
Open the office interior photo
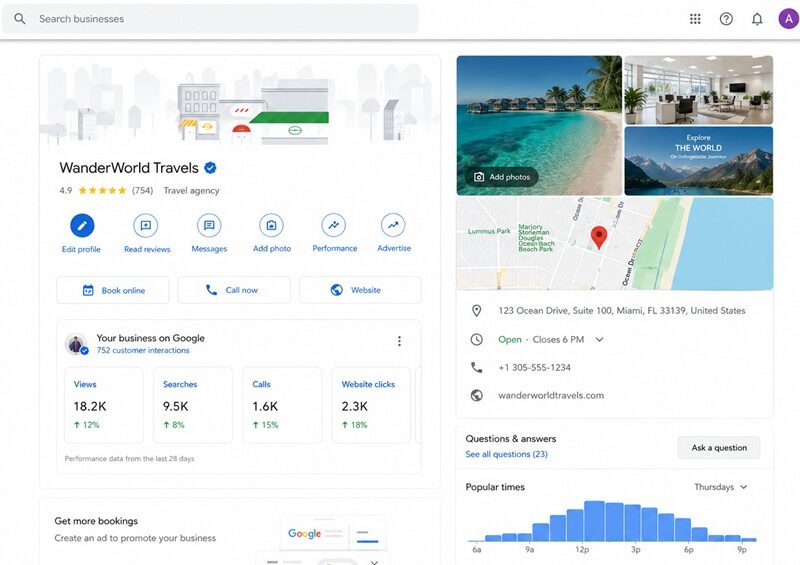[698, 90]
